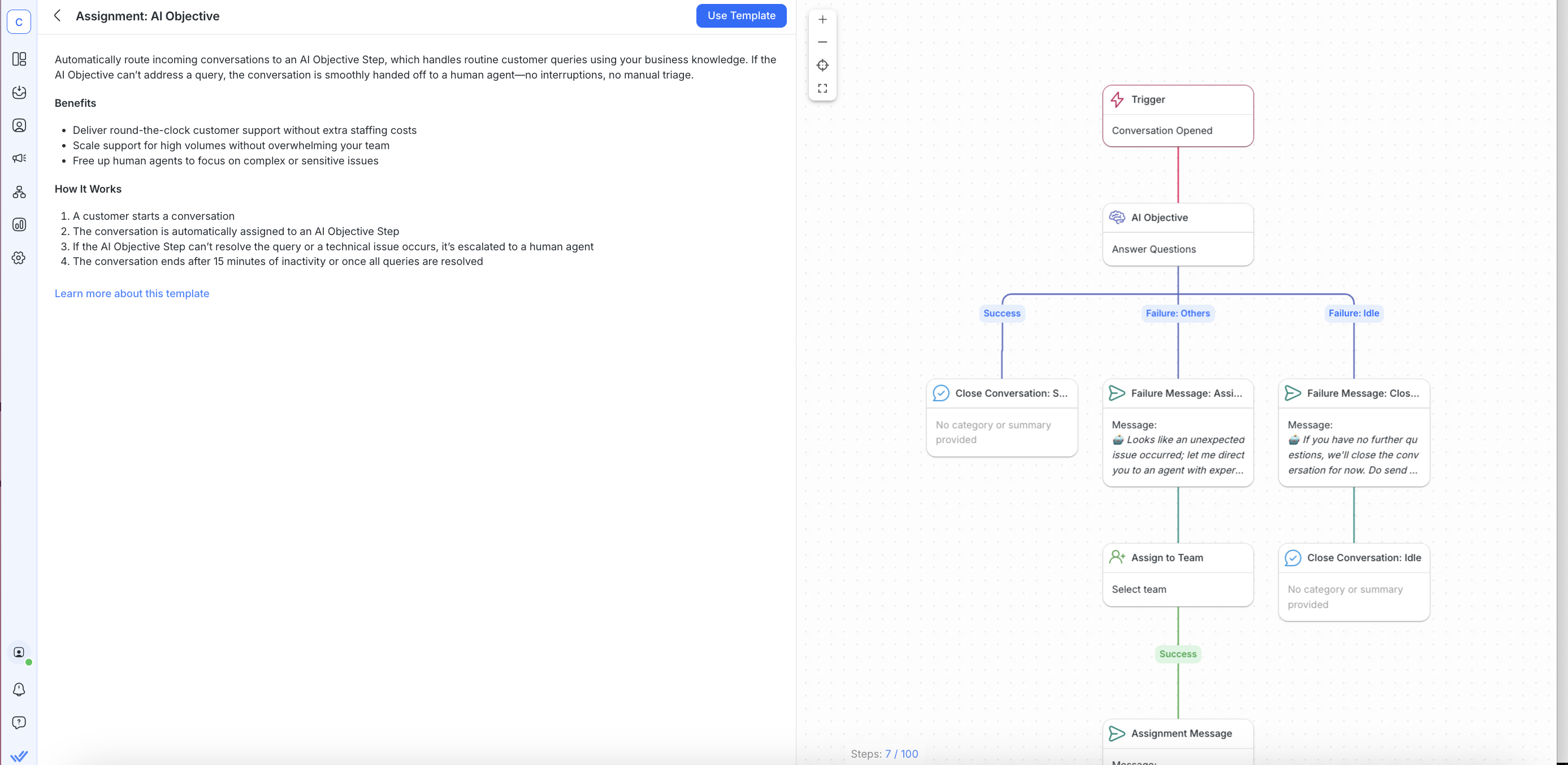
Task: Open Learn more about this template link
Action: click(132, 293)
